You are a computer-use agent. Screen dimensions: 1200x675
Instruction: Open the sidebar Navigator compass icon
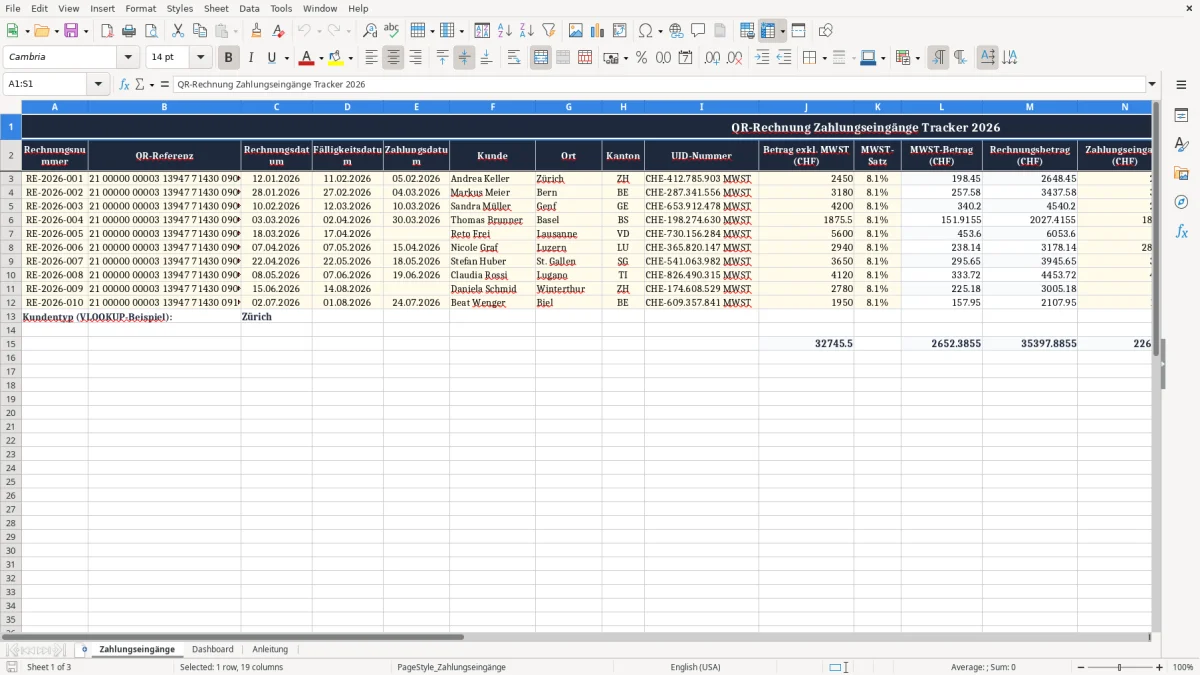point(1181,202)
